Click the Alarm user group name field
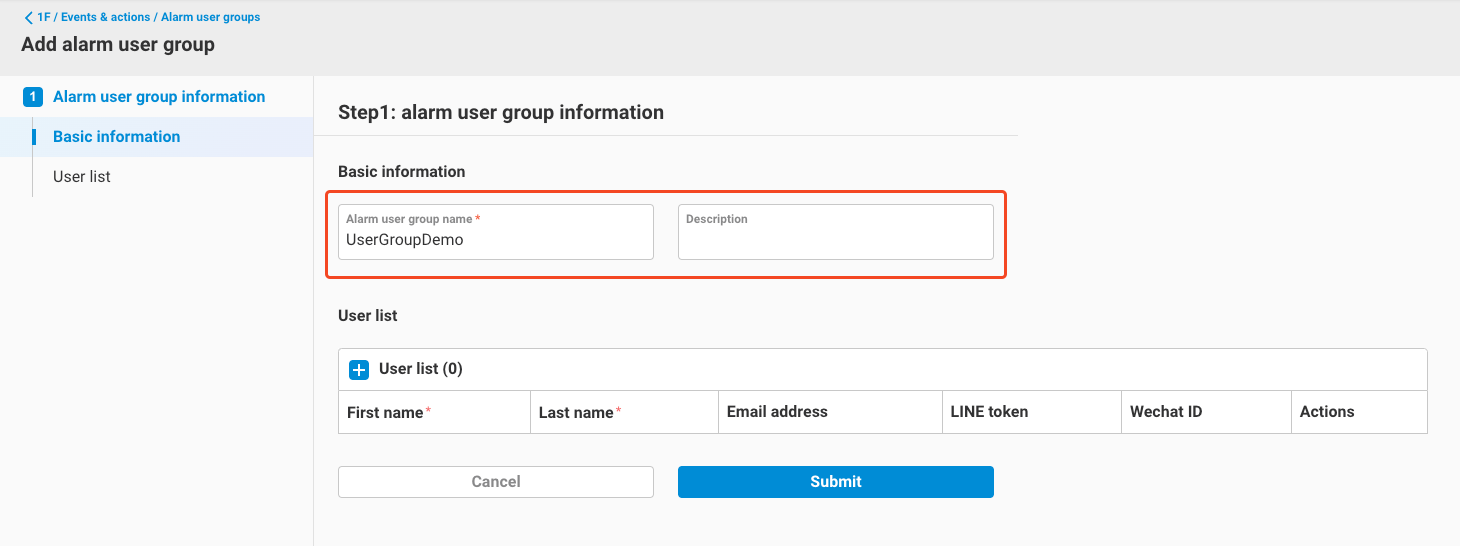 point(495,240)
